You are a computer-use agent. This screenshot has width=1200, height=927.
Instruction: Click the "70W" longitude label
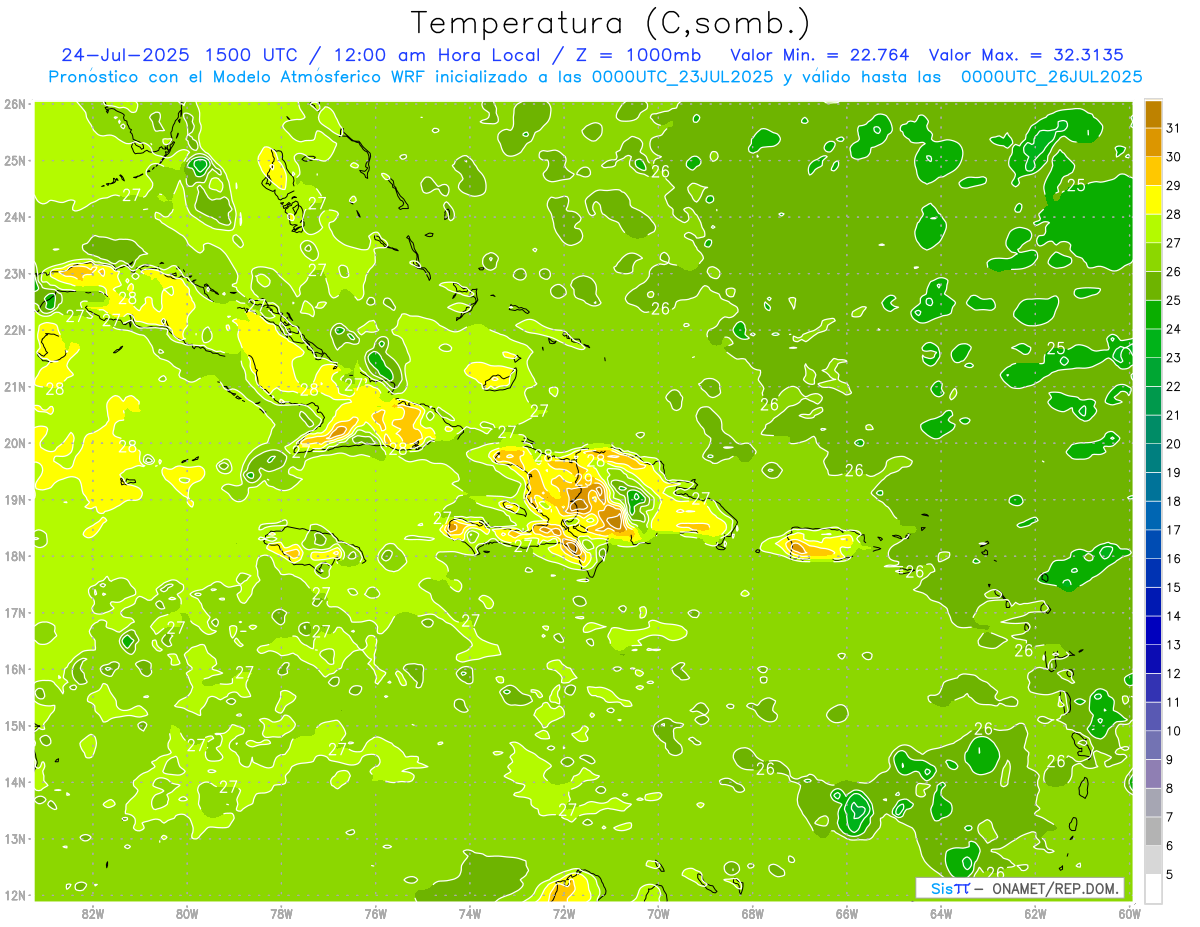pyautogui.click(x=658, y=913)
